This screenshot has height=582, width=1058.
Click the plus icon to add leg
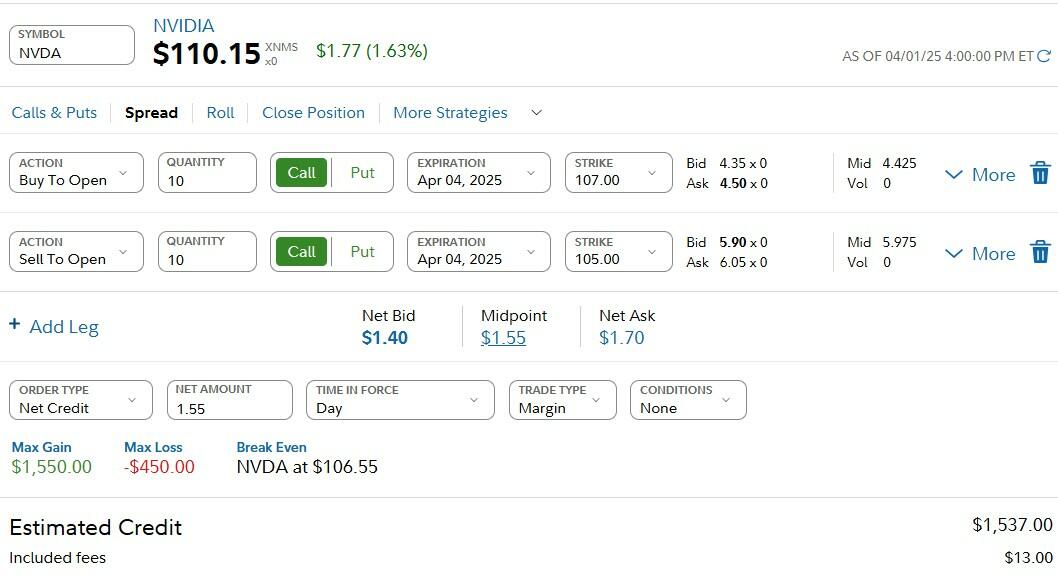[15, 325]
